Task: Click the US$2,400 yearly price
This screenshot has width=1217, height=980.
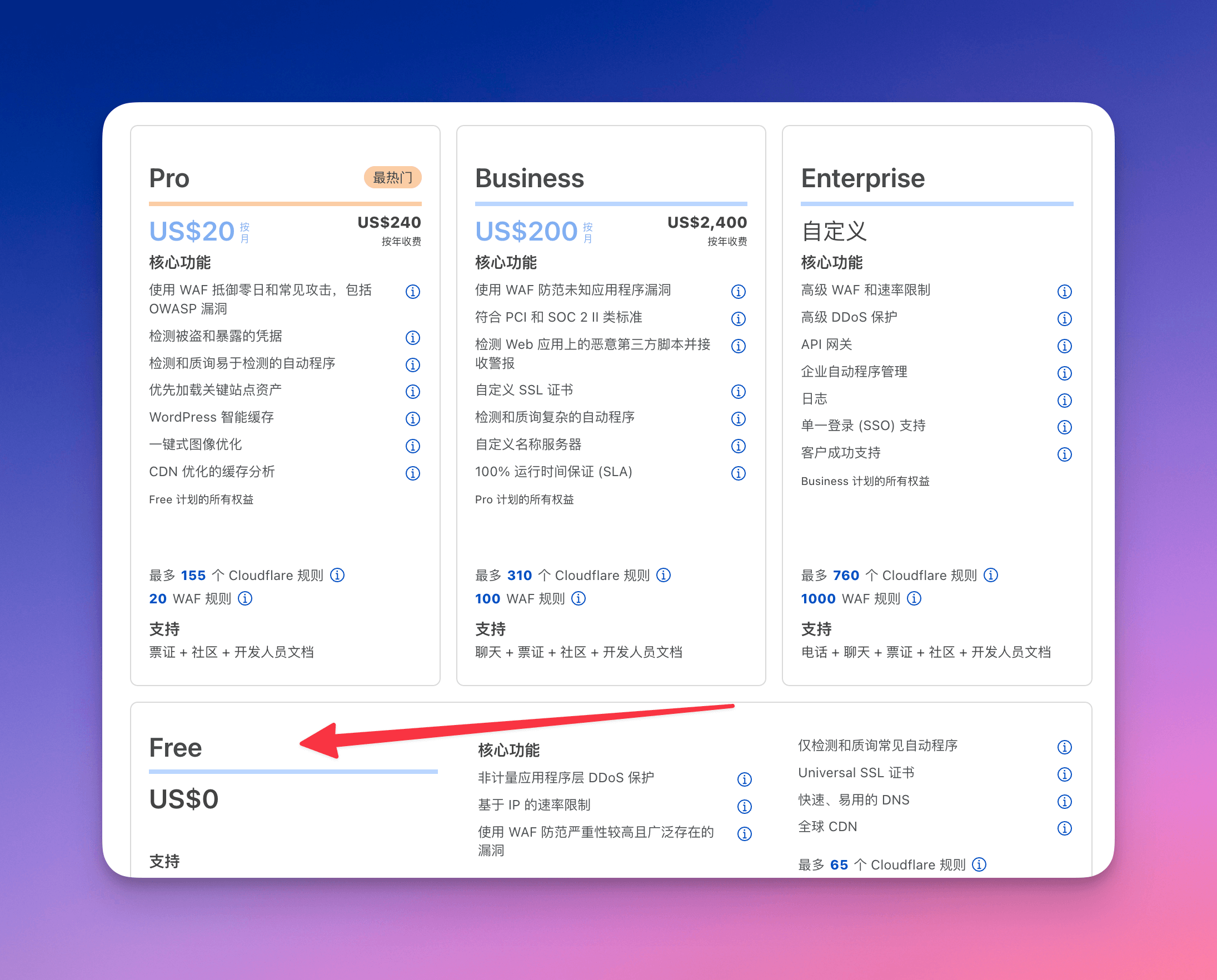Action: point(707,222)
